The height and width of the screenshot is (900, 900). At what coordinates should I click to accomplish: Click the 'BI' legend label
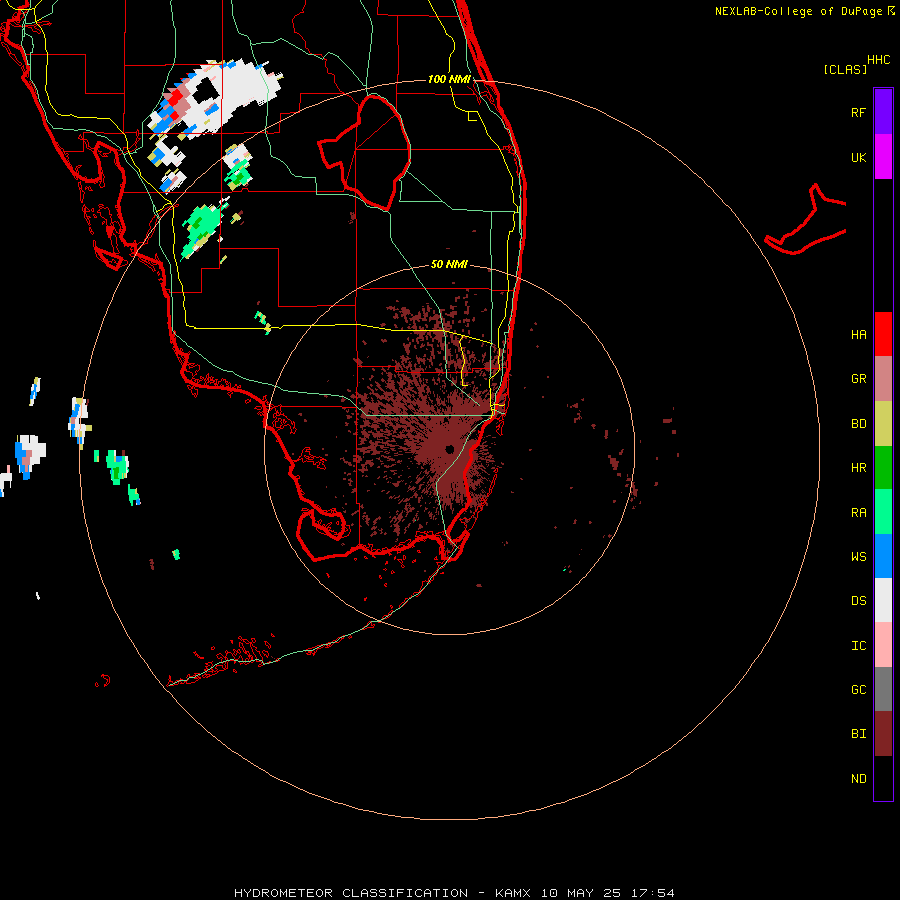(x=858, y=734)
